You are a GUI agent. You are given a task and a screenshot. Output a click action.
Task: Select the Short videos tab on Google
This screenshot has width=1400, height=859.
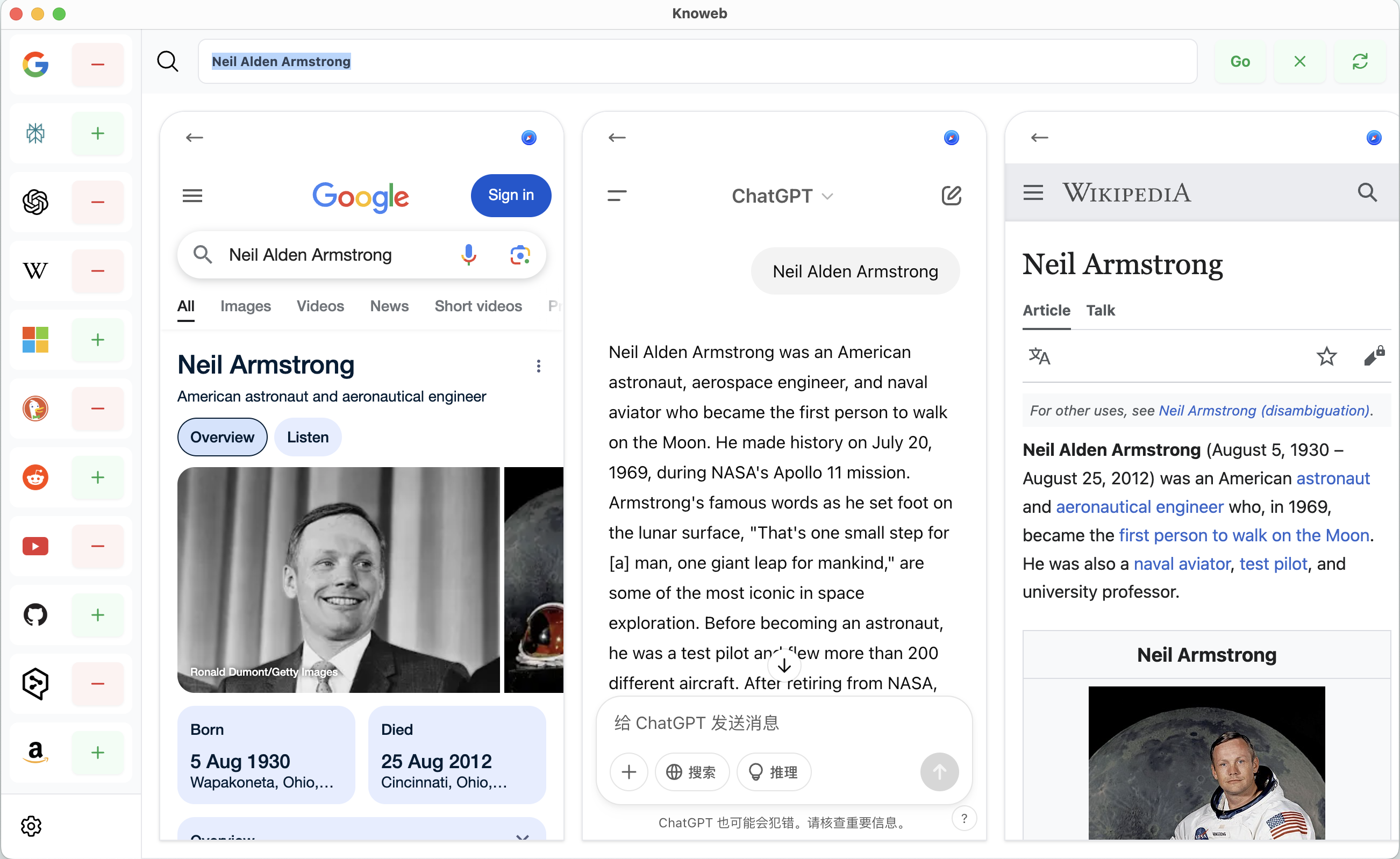tap(478, 306)
